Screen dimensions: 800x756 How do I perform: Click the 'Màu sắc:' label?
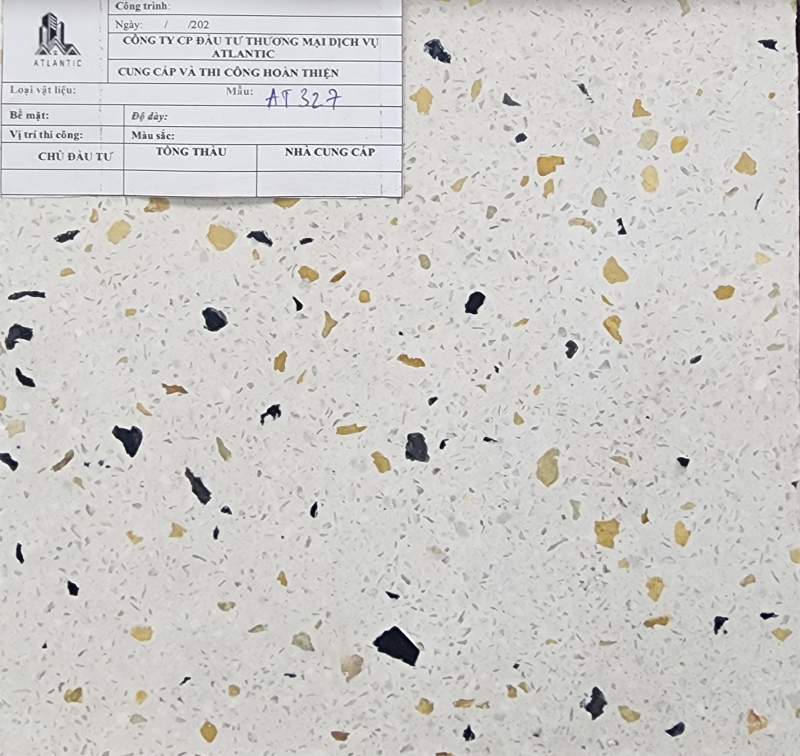click(153, 136)
